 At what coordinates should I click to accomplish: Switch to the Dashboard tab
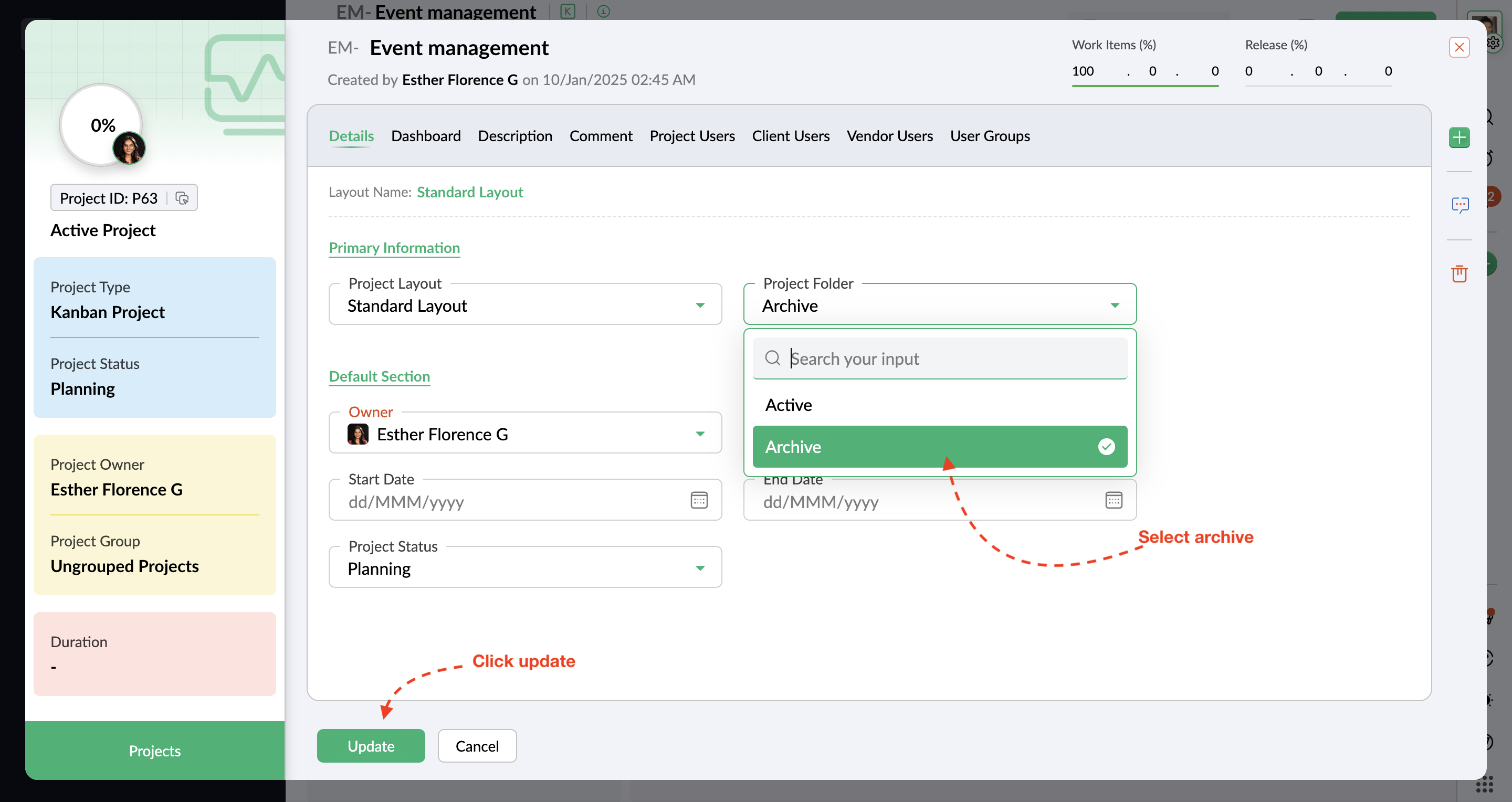coord(426,136)
